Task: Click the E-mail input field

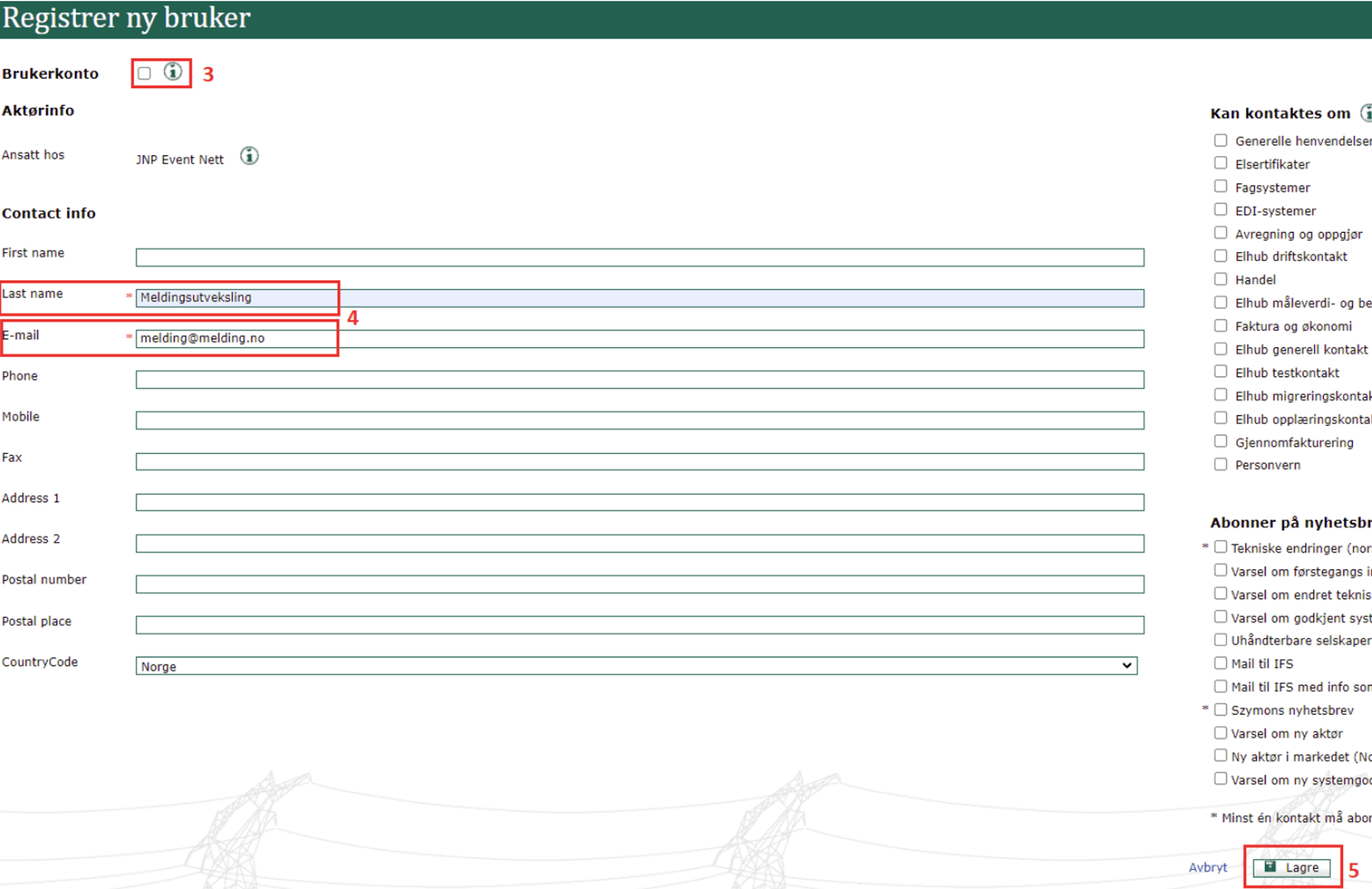Action: [640, 339]
